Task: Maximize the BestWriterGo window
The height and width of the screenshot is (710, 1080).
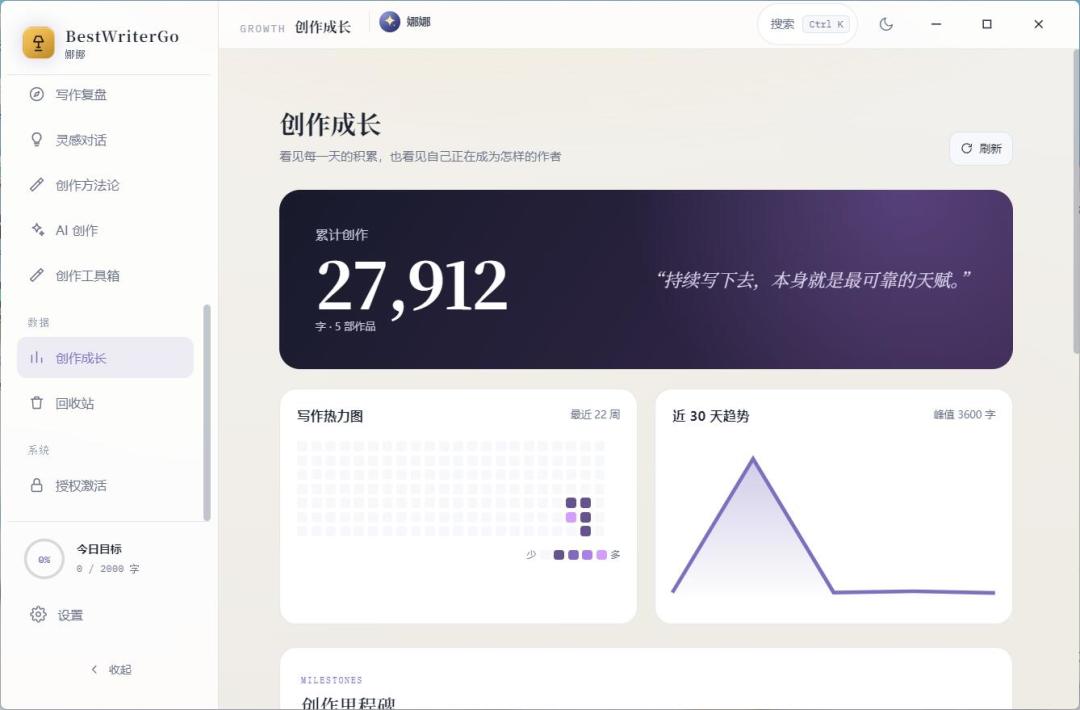Action: tap(987, 24)
